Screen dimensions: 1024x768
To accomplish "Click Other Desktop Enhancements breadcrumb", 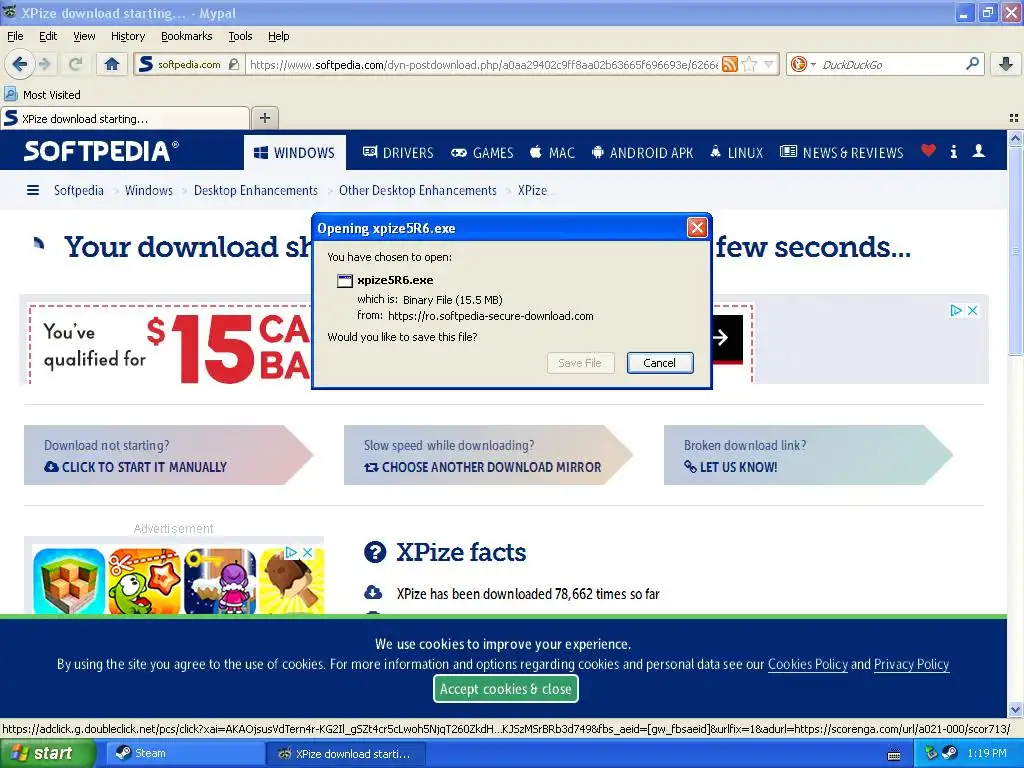I will 418,190.
